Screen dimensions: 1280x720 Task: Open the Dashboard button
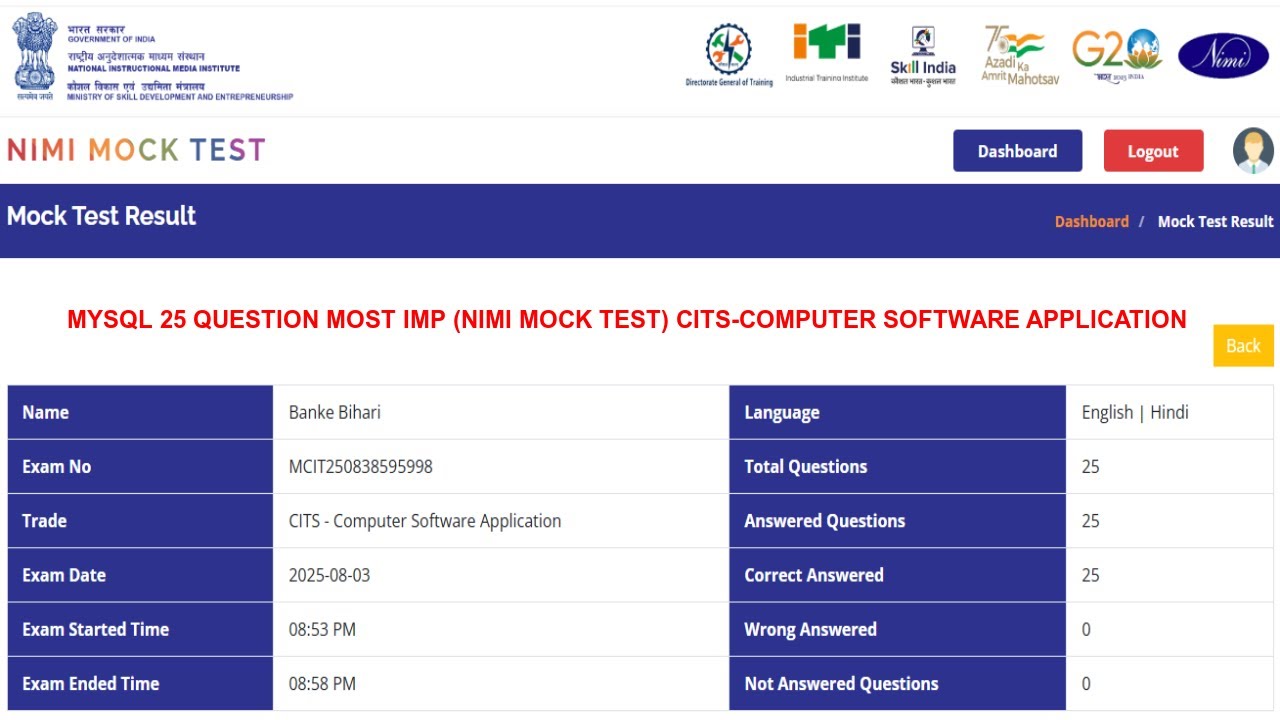1017,151
